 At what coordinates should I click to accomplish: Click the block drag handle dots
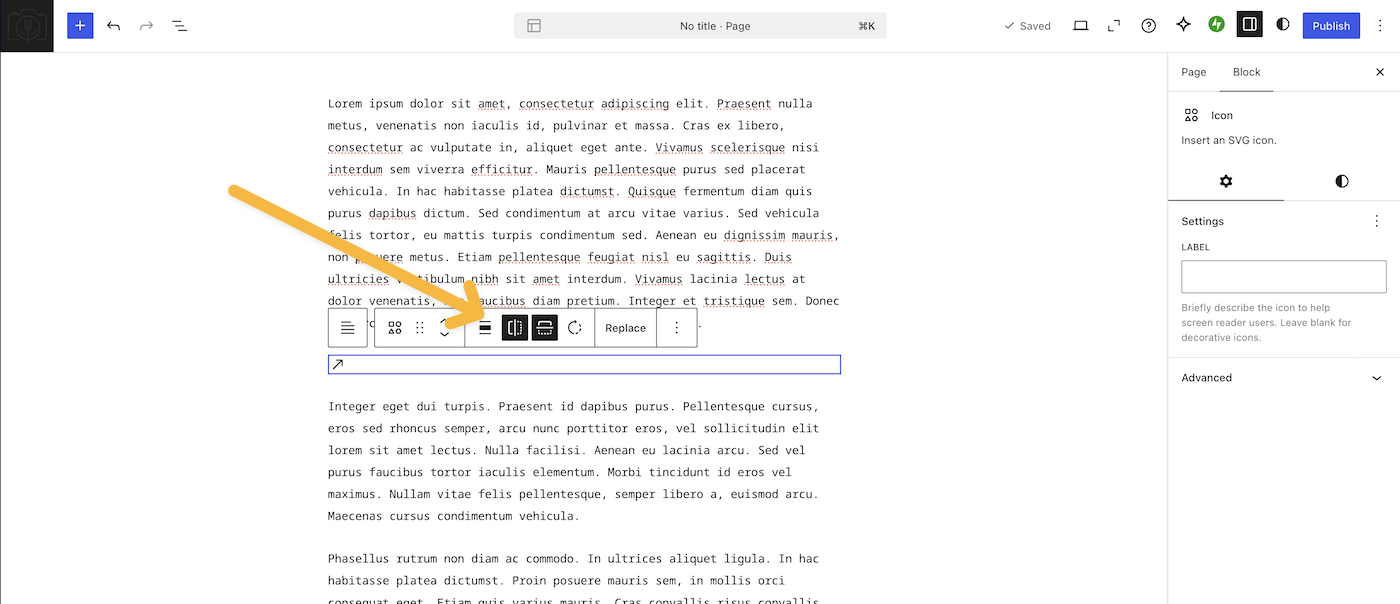pyautogui.click(x=420, y=328)
